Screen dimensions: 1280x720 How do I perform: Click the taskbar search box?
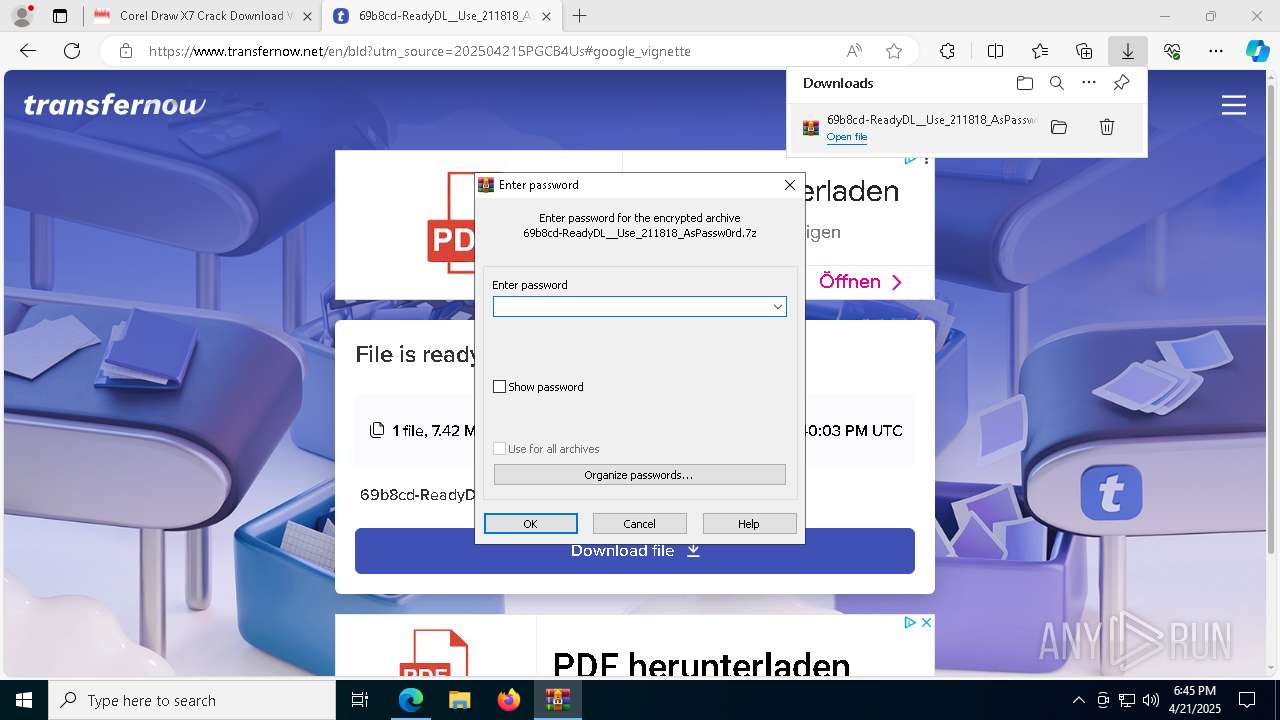[192, 700]
